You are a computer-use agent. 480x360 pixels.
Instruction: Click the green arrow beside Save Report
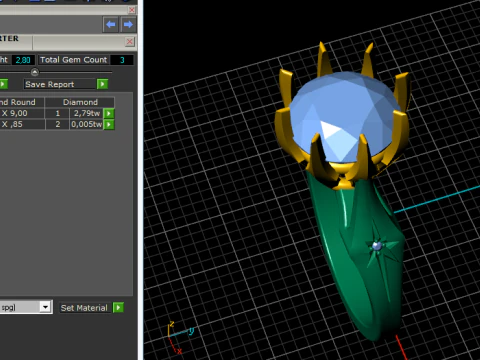[x=102, y=84]
